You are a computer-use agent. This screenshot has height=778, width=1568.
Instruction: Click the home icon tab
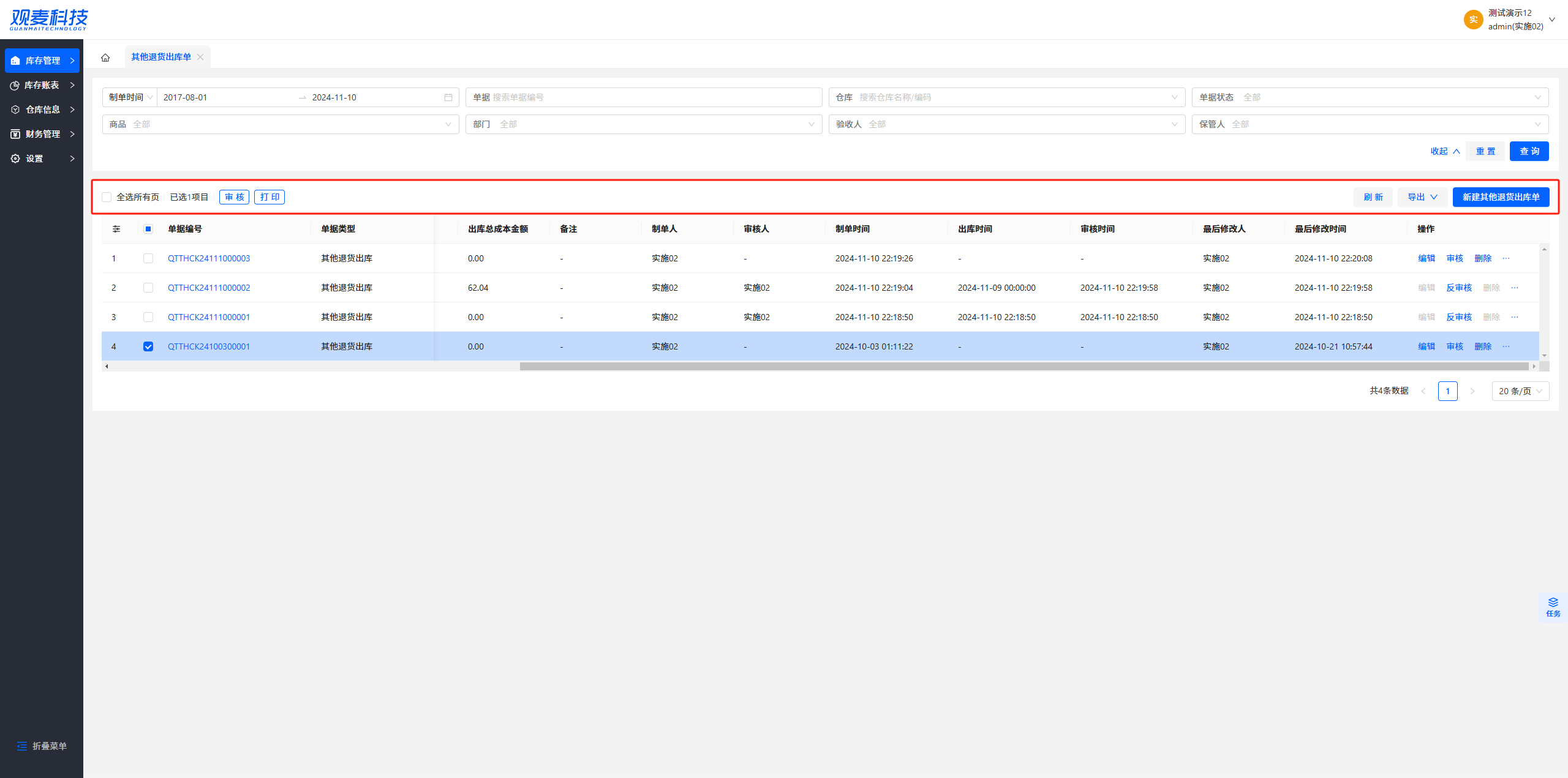point(105,58)
